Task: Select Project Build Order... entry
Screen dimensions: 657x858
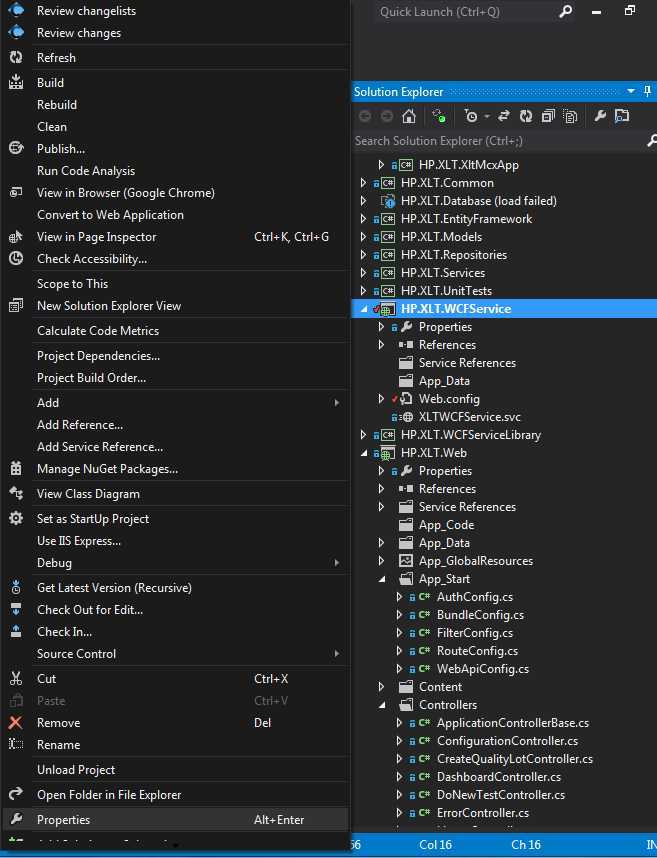Action: (x=175, y=378)
